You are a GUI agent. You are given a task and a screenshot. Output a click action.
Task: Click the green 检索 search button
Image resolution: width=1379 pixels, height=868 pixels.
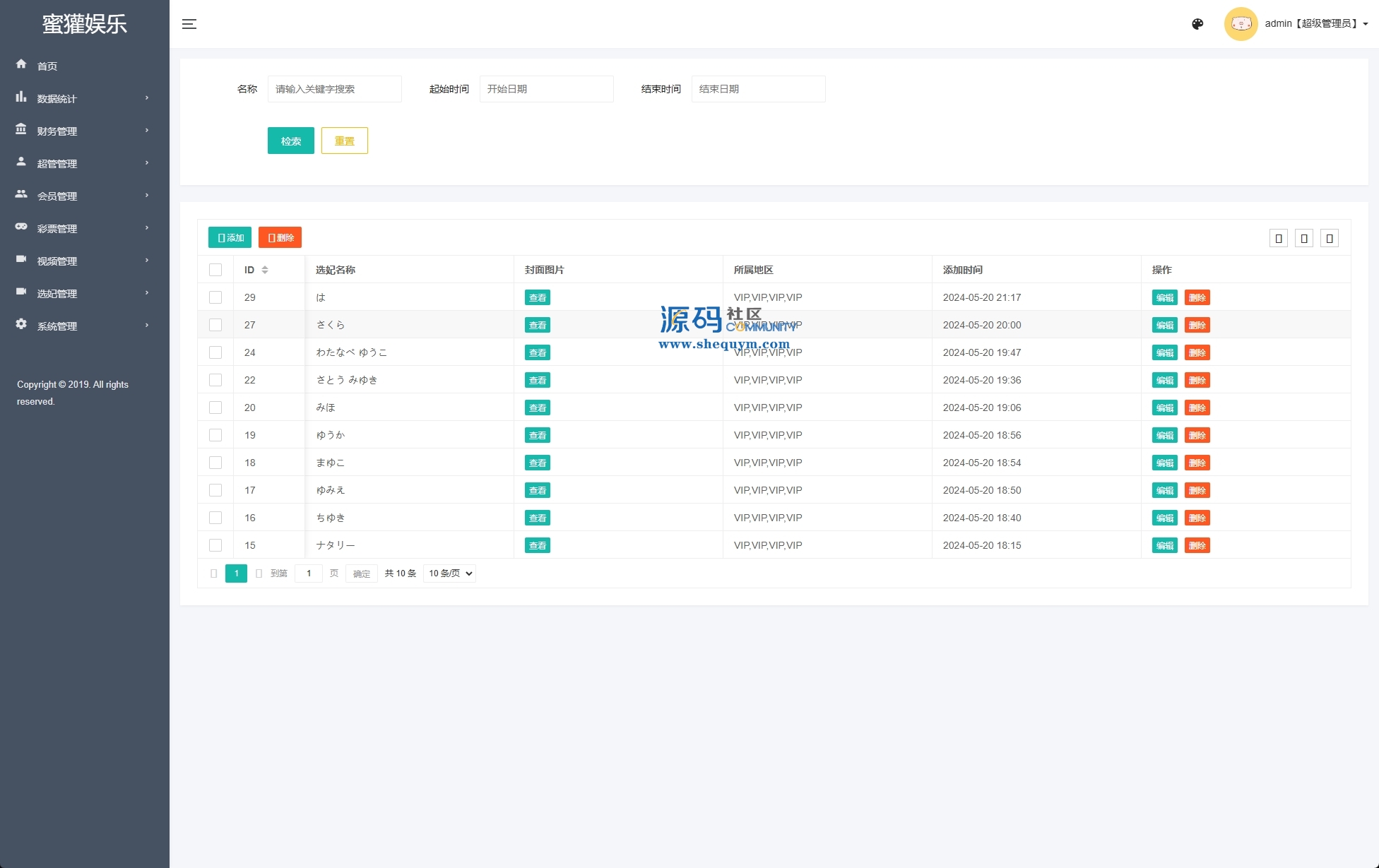pos(290,141)
